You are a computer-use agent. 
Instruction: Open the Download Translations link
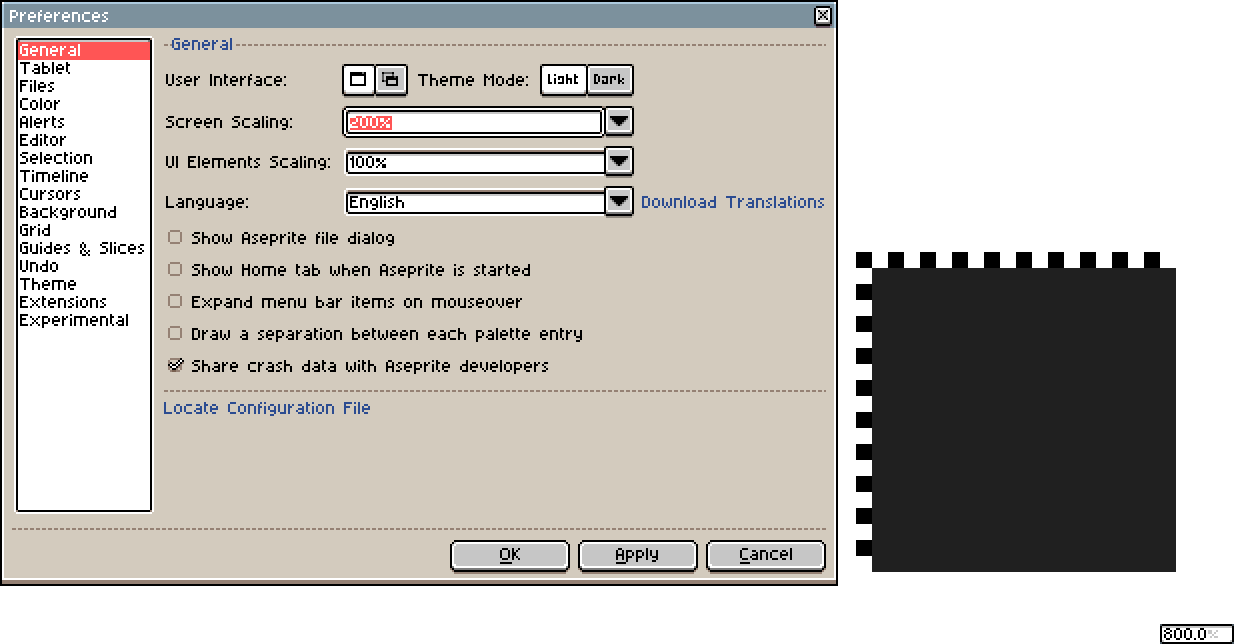click(x=733, y=202)
